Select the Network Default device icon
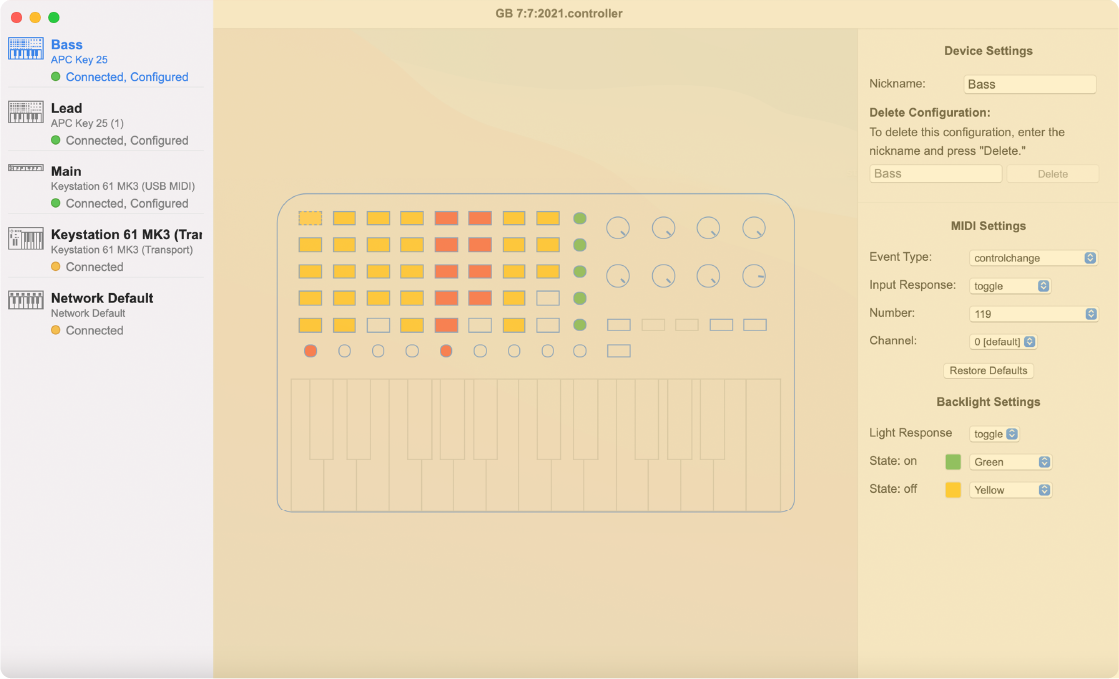This screenshot has height=679, width=1119. click(x=26, y=300)
